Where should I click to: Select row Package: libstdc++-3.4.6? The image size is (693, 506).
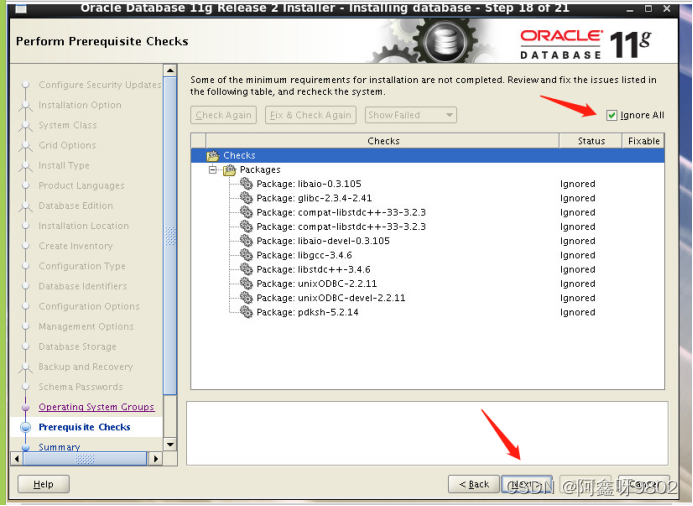(427, 269)
